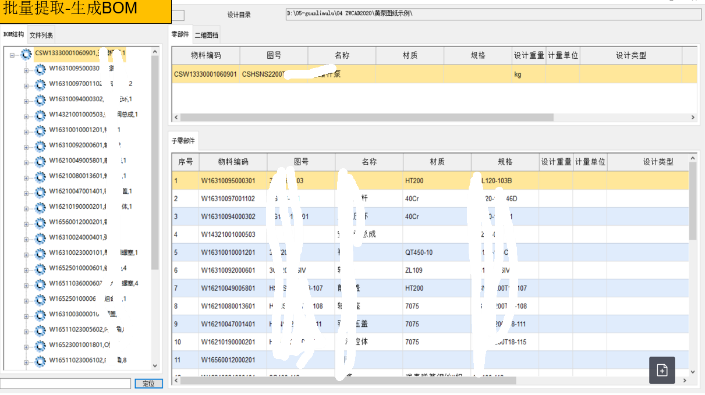
Task: Select the 子零部件 tab
Action: 183,141
